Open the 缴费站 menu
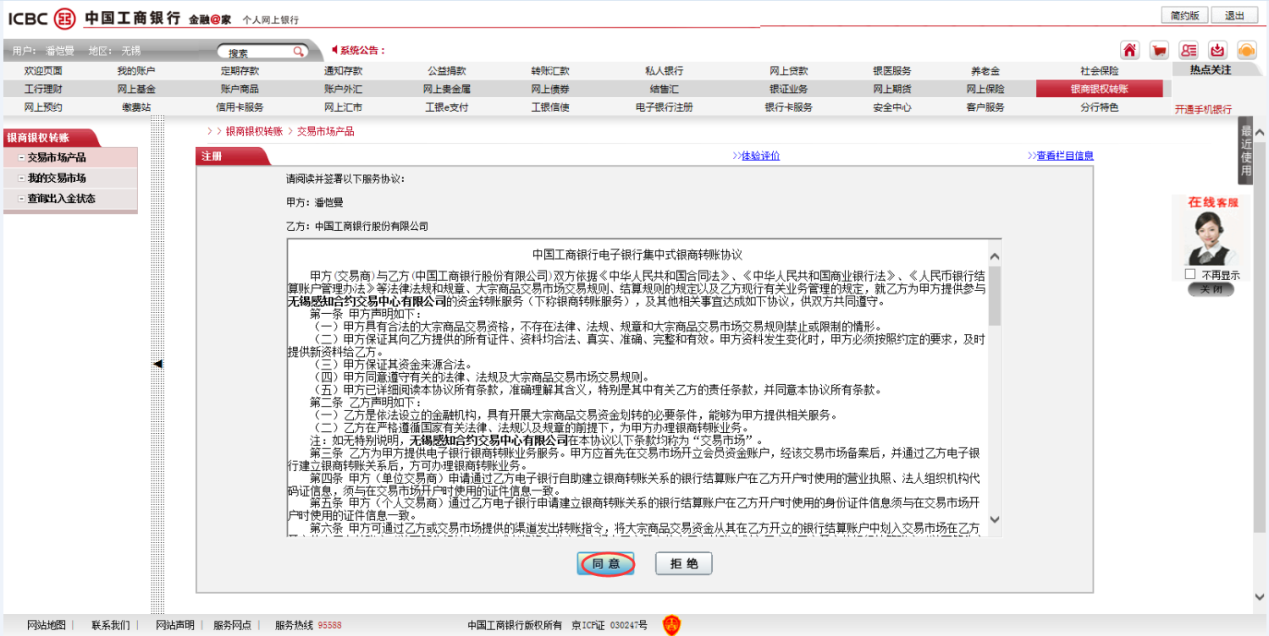This screenshot has width=1269, height=636. point(136,107)
